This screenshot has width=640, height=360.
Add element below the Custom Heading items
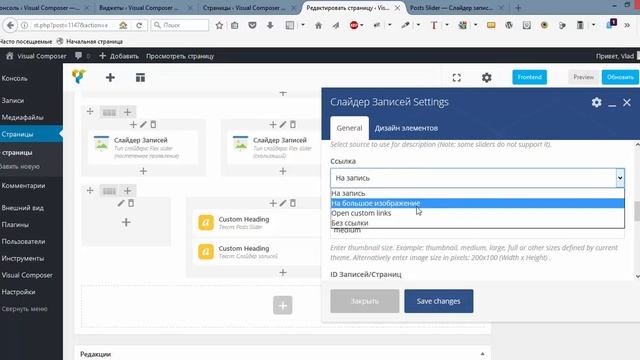(x=283, y=272)
